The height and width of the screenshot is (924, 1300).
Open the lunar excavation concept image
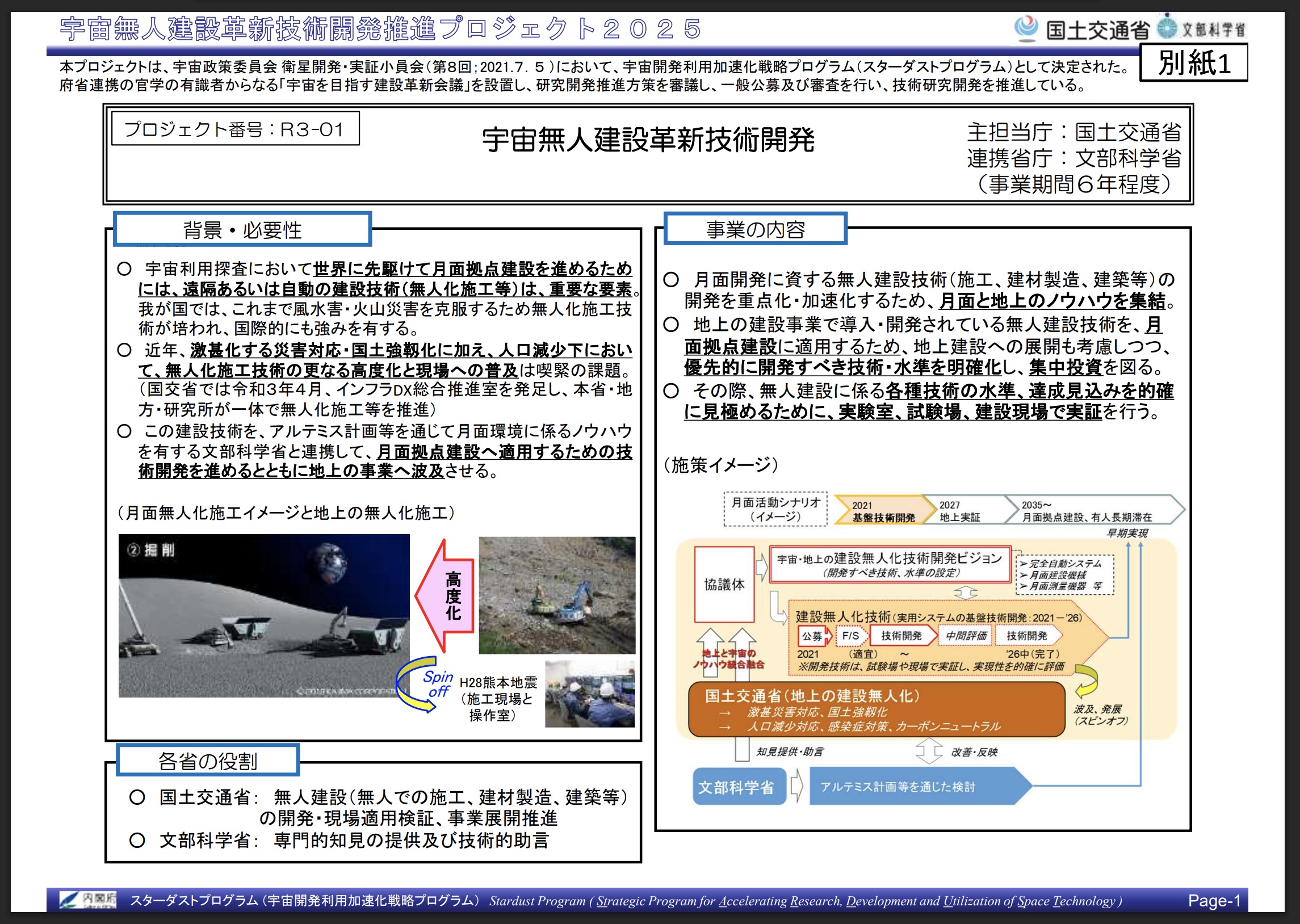[x=264, y=616]
